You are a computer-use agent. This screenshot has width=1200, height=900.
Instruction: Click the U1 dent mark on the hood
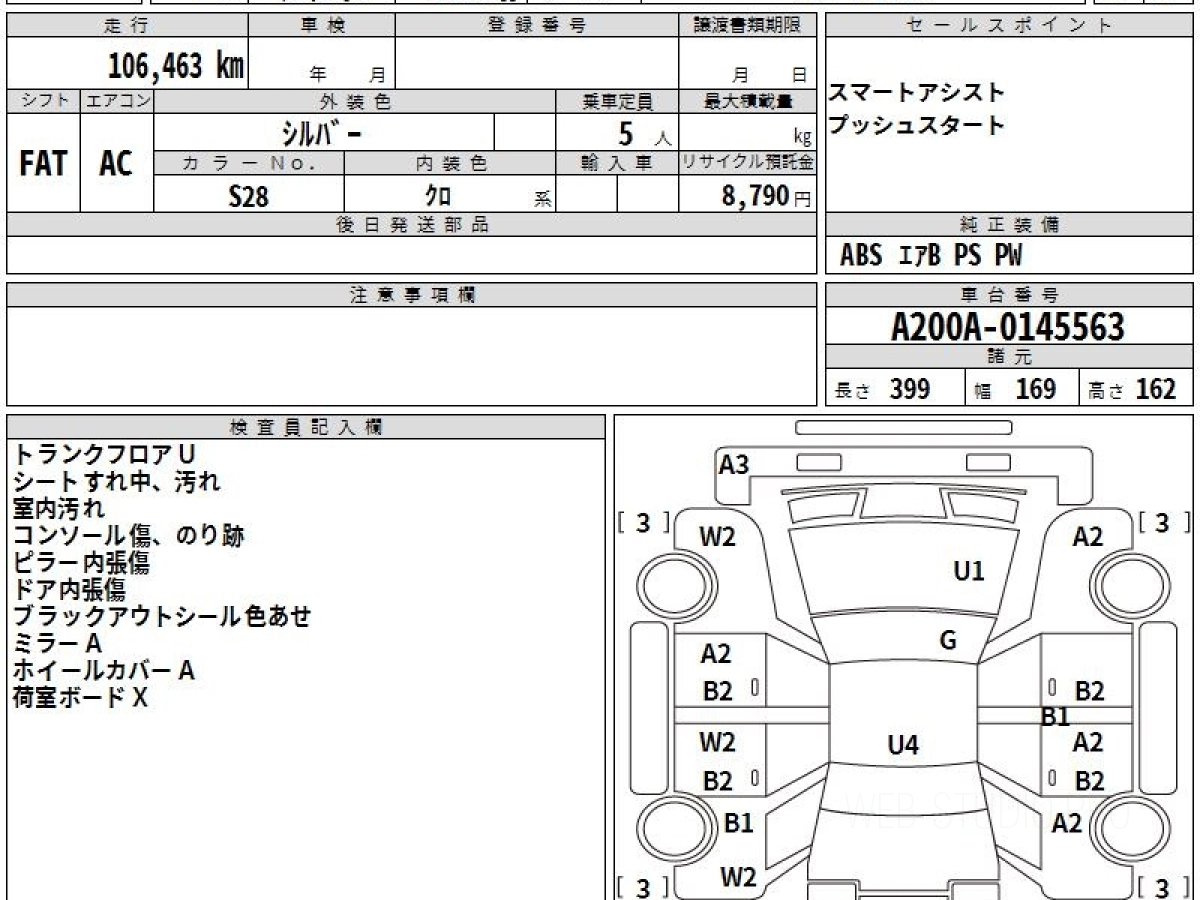coord(969,571)
